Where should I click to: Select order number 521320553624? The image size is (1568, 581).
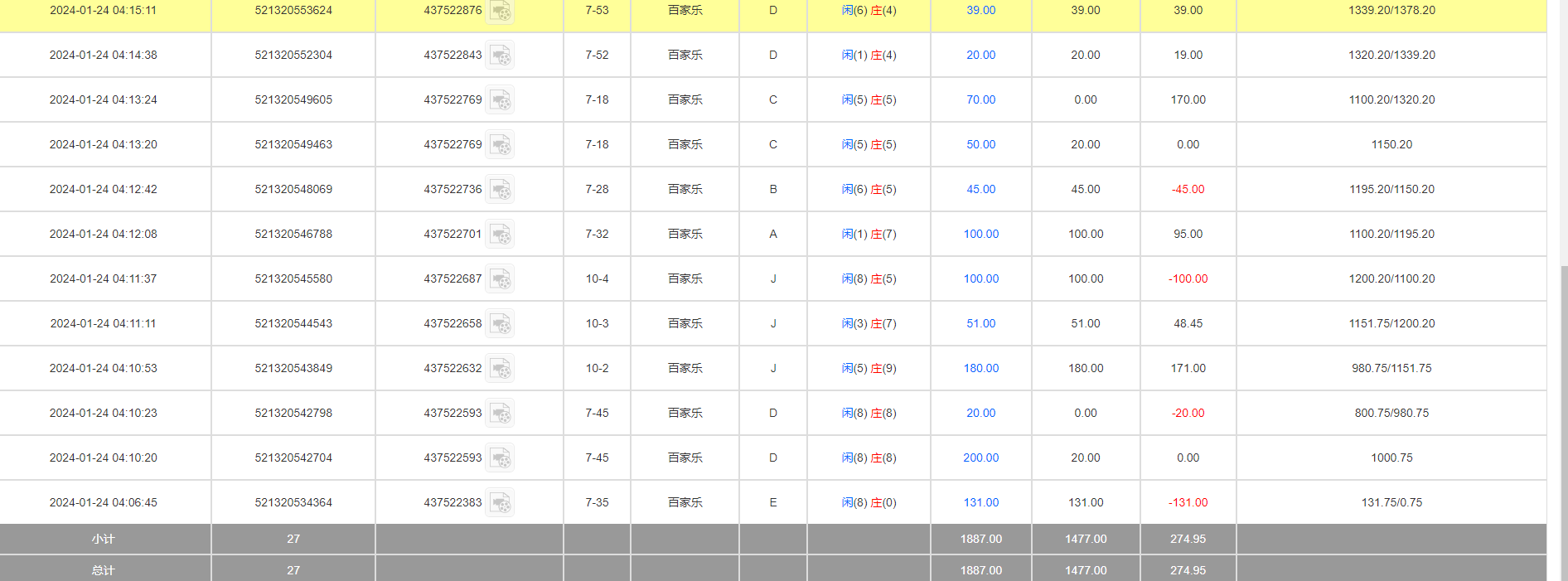coord(293,10)
